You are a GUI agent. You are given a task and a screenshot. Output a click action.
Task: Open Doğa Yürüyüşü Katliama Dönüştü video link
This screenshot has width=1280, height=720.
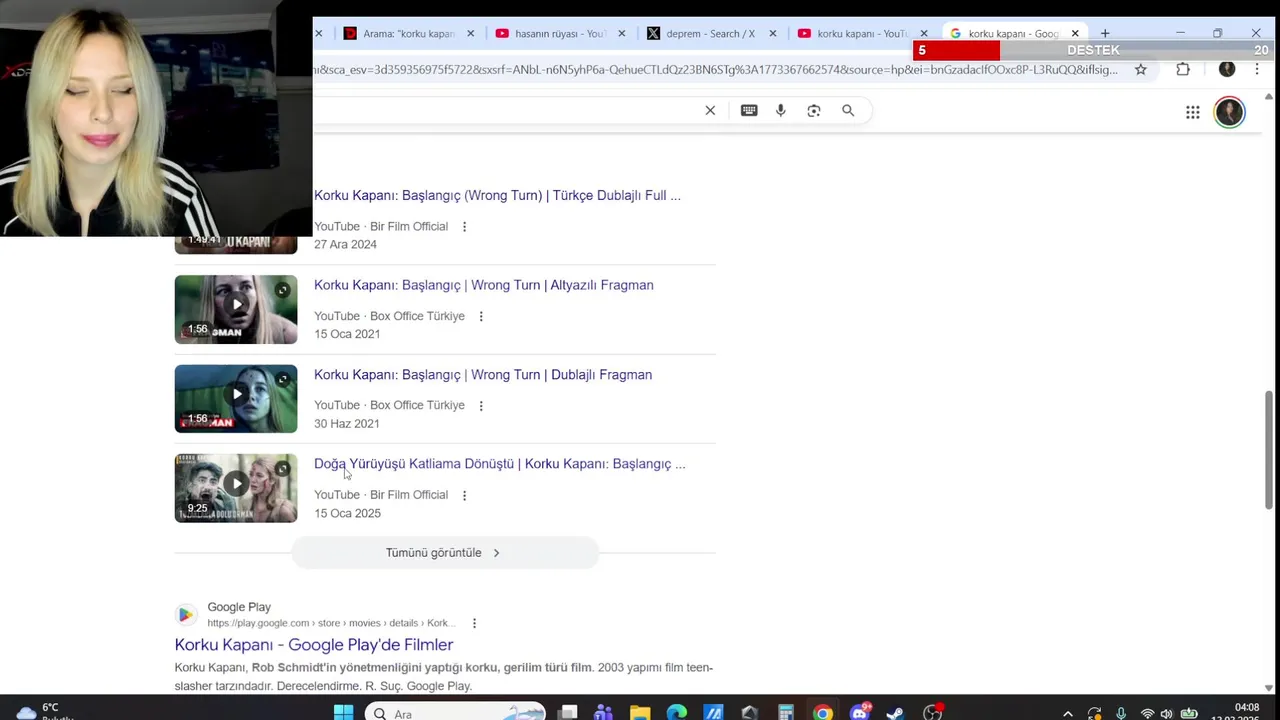[500, 464]
